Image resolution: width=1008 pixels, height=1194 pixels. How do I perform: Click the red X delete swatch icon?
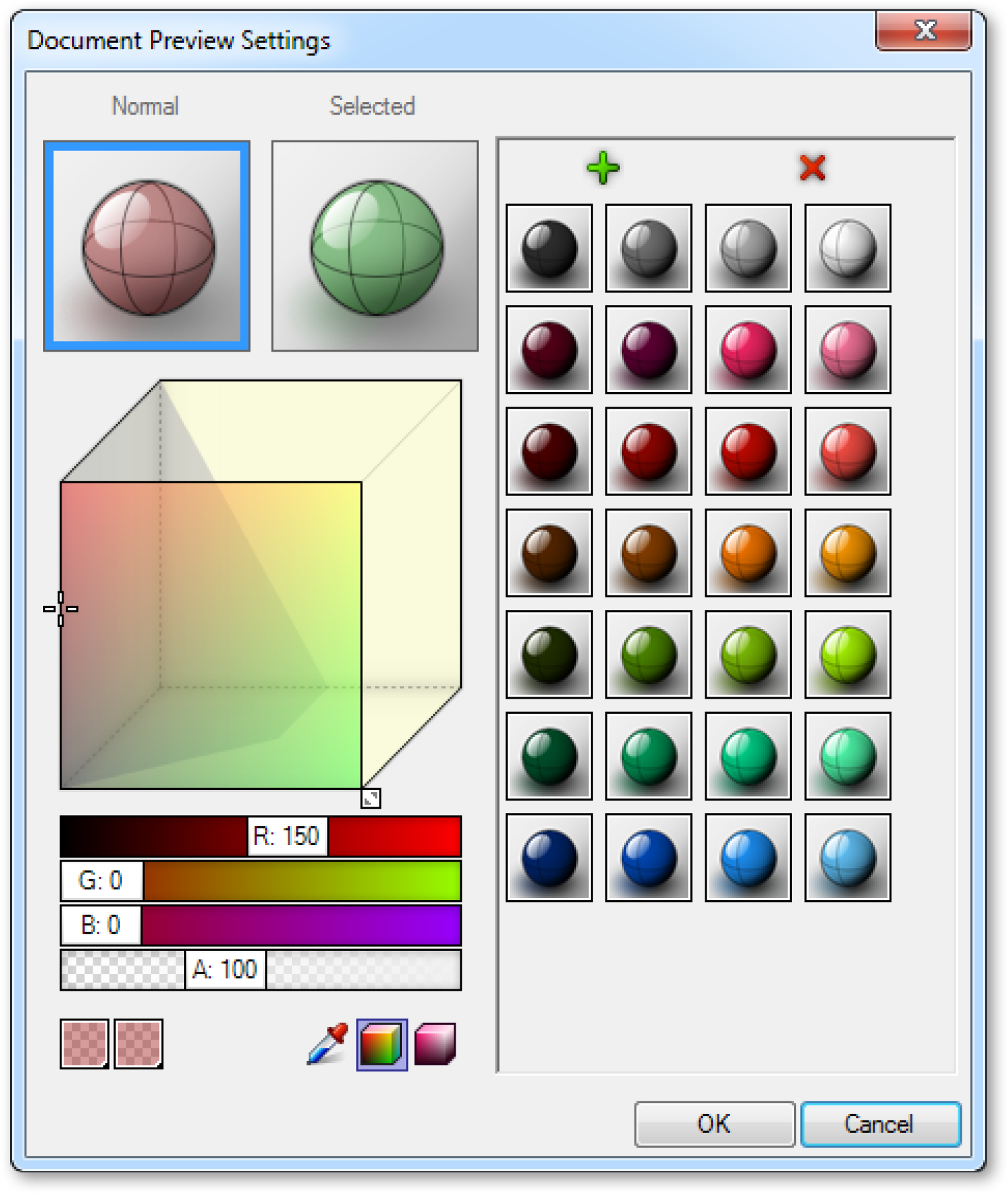pyautogui.click(x=812, y=168)
